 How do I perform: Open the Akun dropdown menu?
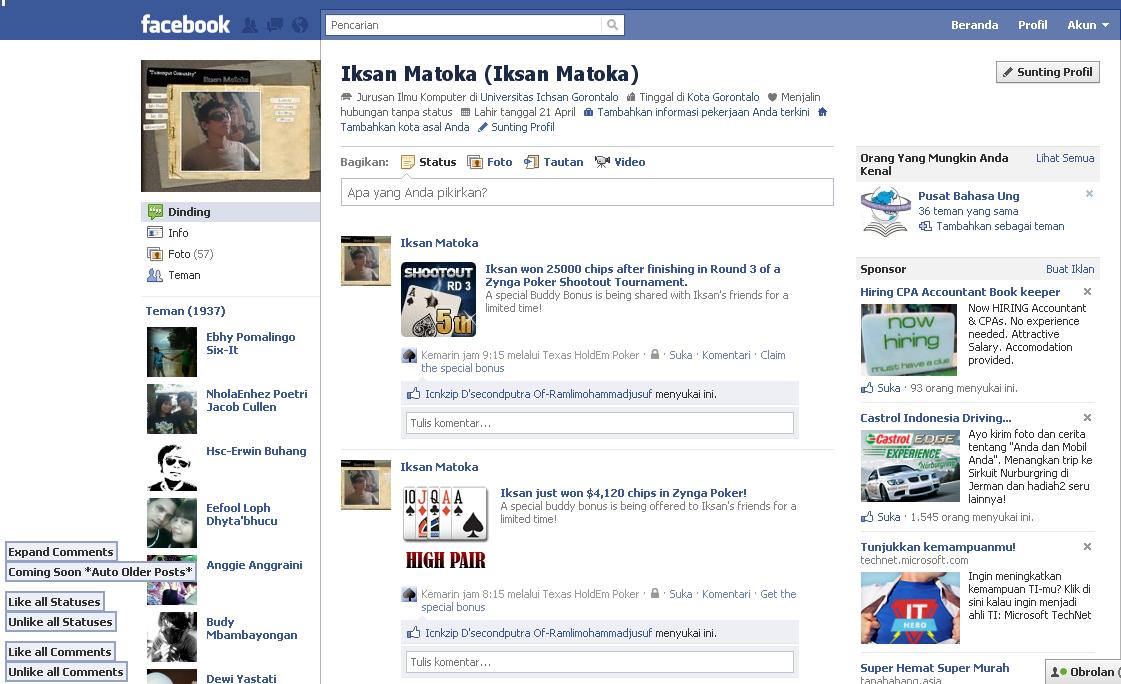point(1087,25)
